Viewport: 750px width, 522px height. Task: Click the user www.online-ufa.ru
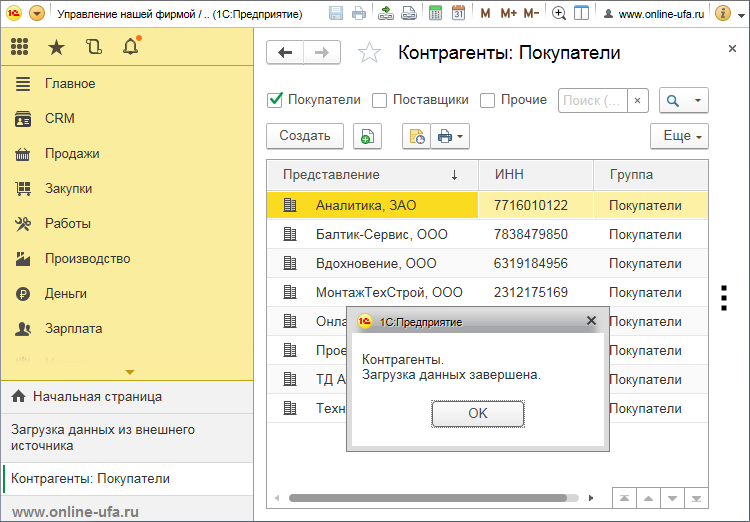click(653, 14)
